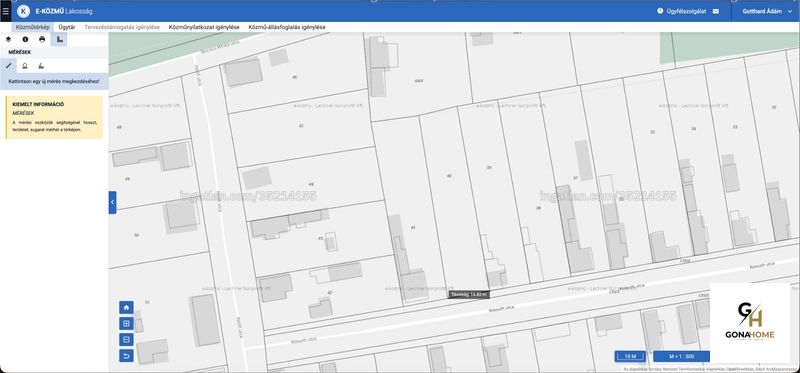Choose the distance measure pencil tool
Viewport: 800px width, 373px height.
(8, 65)
